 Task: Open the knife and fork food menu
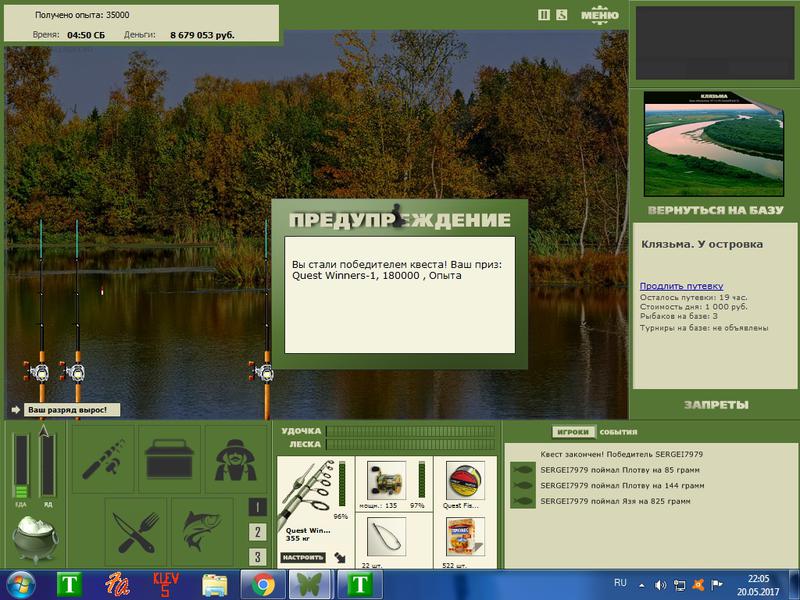(136, 532)
